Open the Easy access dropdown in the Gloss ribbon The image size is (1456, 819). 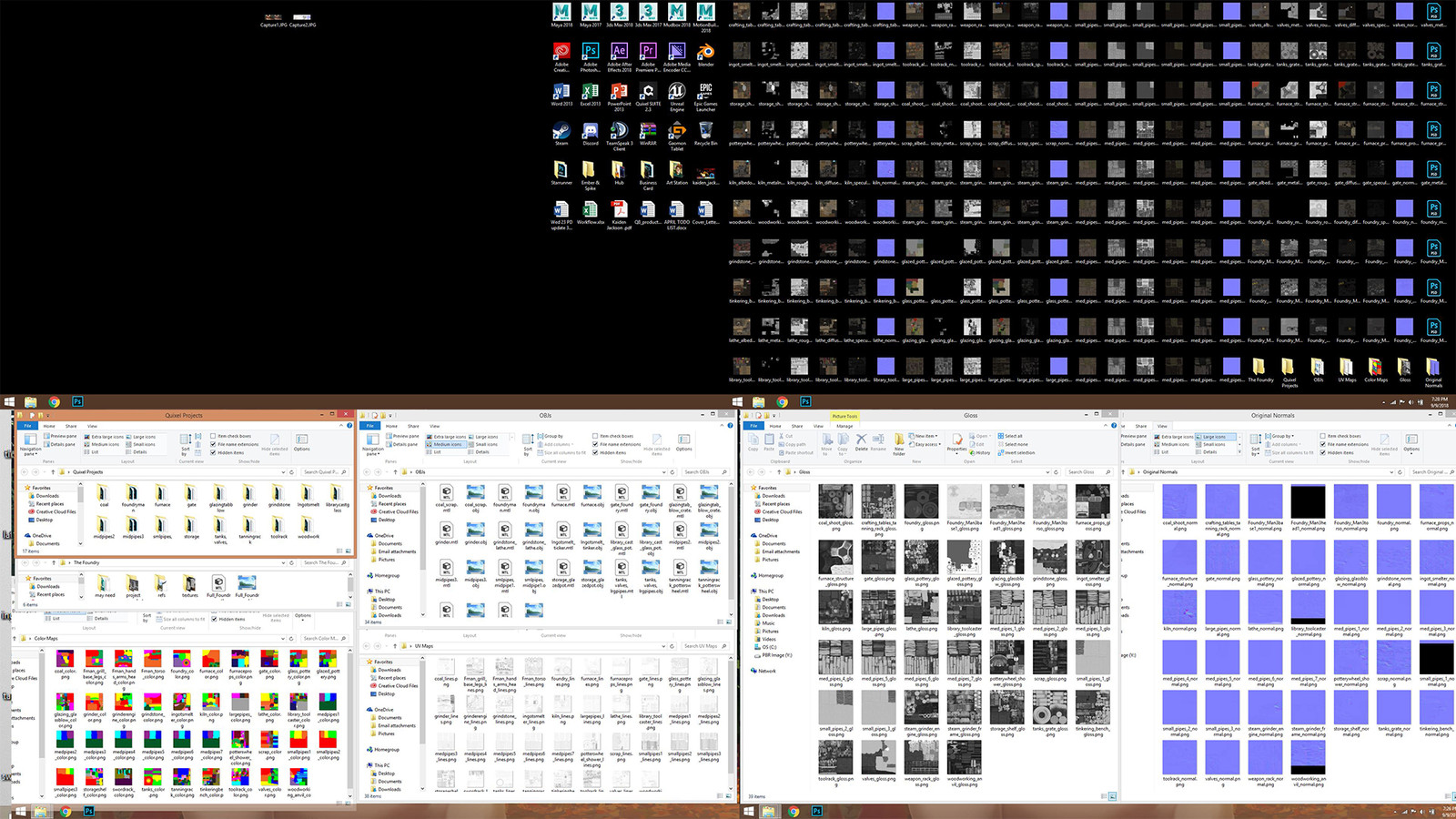coord(926,444)
